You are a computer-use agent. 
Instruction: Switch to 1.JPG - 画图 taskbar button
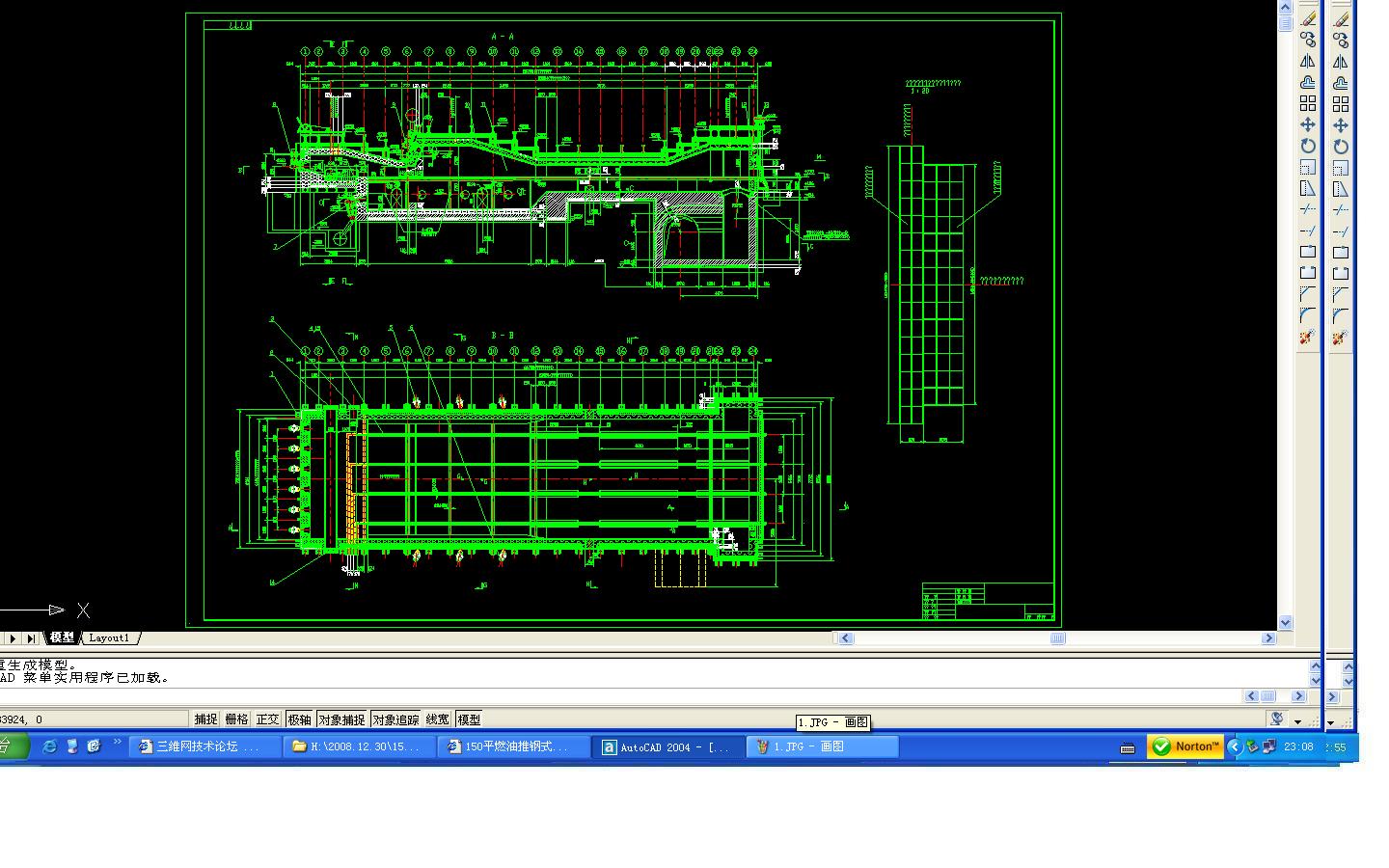tap(823, 746)
